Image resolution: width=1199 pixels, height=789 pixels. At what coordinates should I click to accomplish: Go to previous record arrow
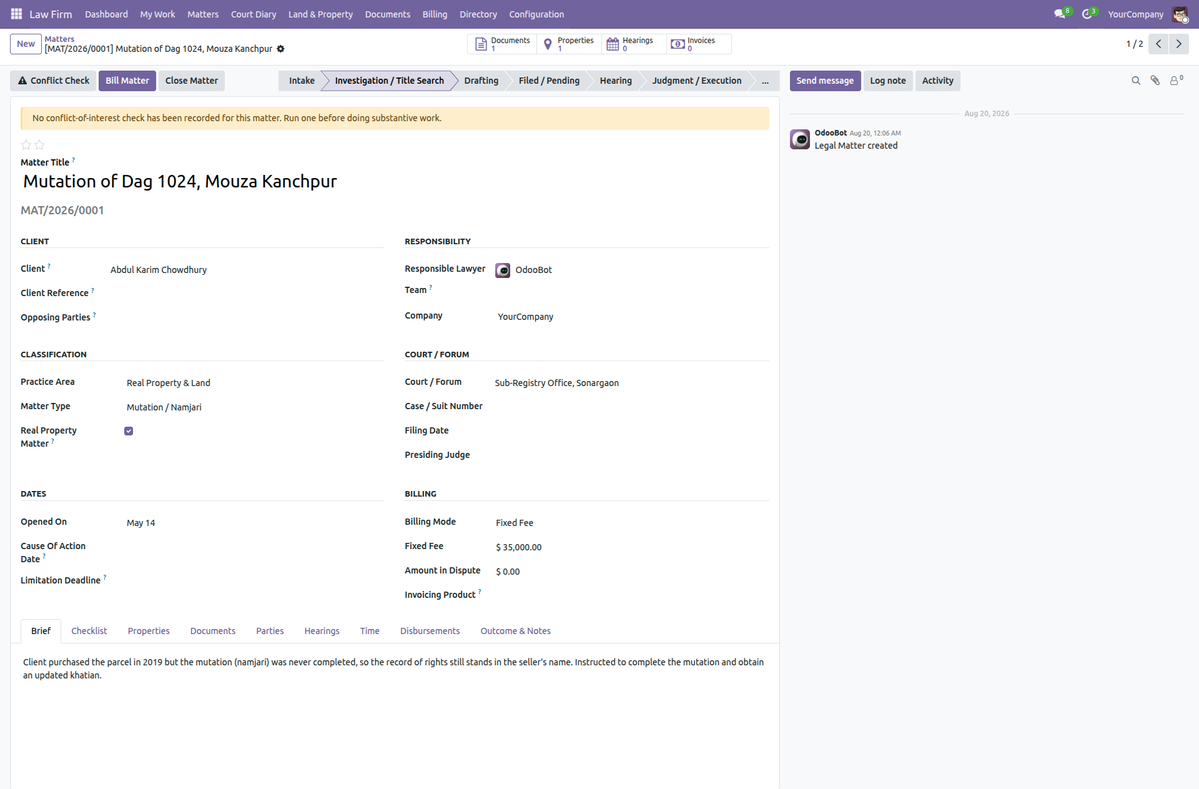1158,44
